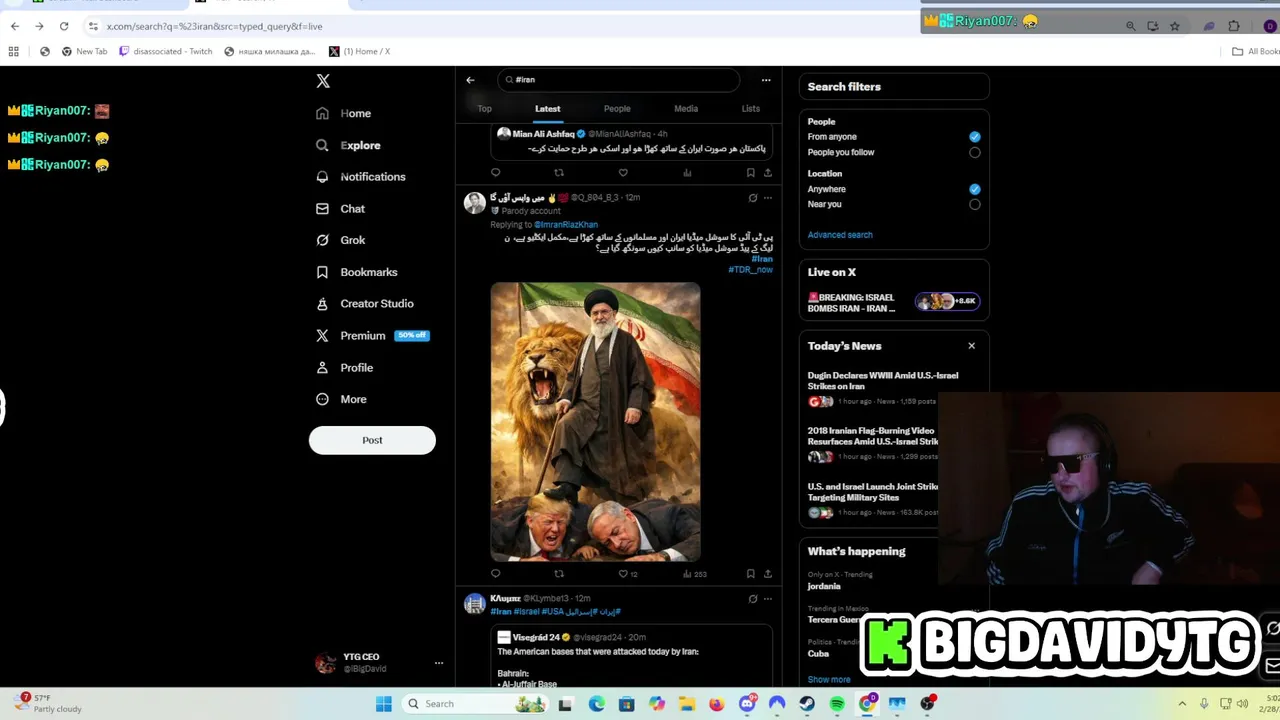Click the Premium X icon
This screenshot has width=1280, height=720.
pos(322,336)
